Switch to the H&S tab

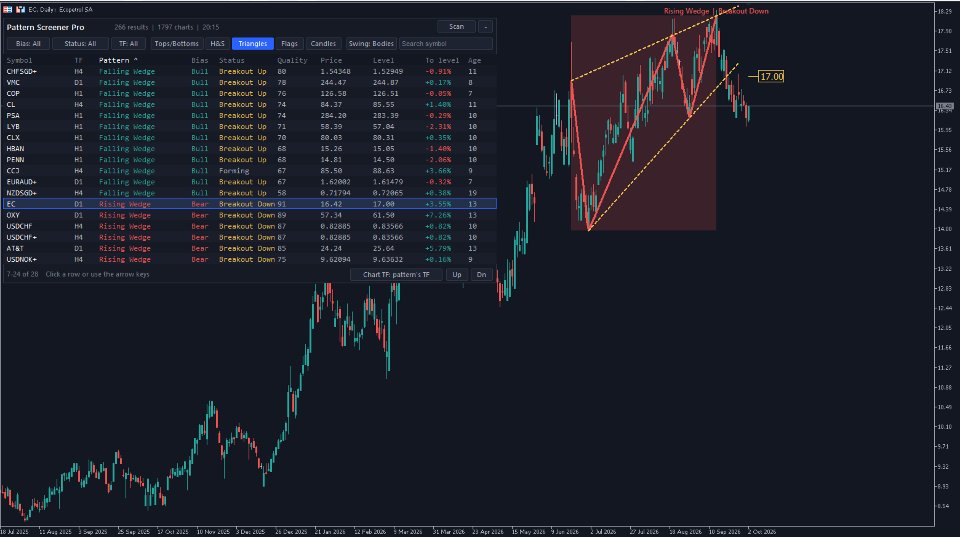coord(217,43)
